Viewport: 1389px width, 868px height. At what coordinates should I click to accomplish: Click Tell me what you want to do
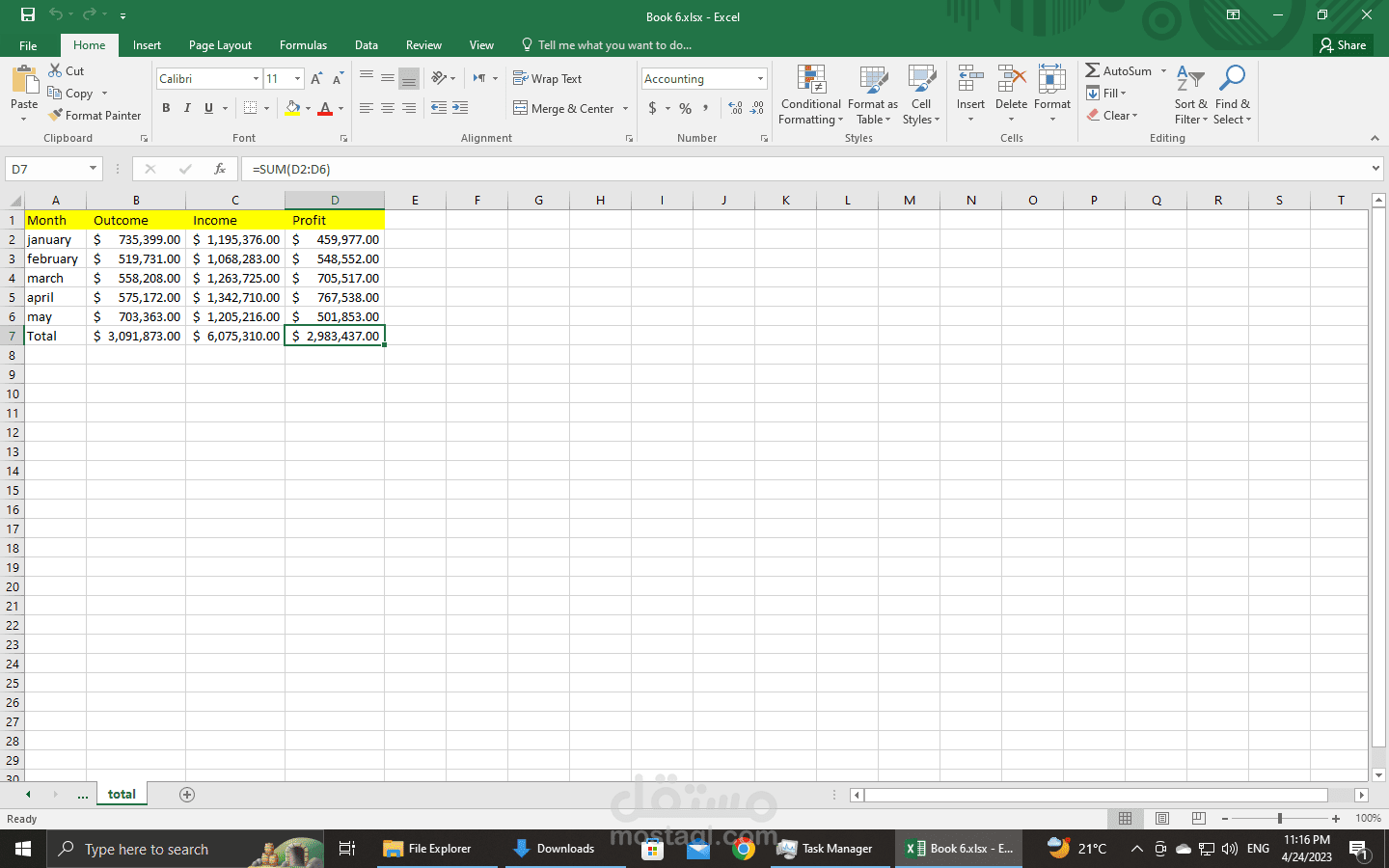(x=607, y=45)
